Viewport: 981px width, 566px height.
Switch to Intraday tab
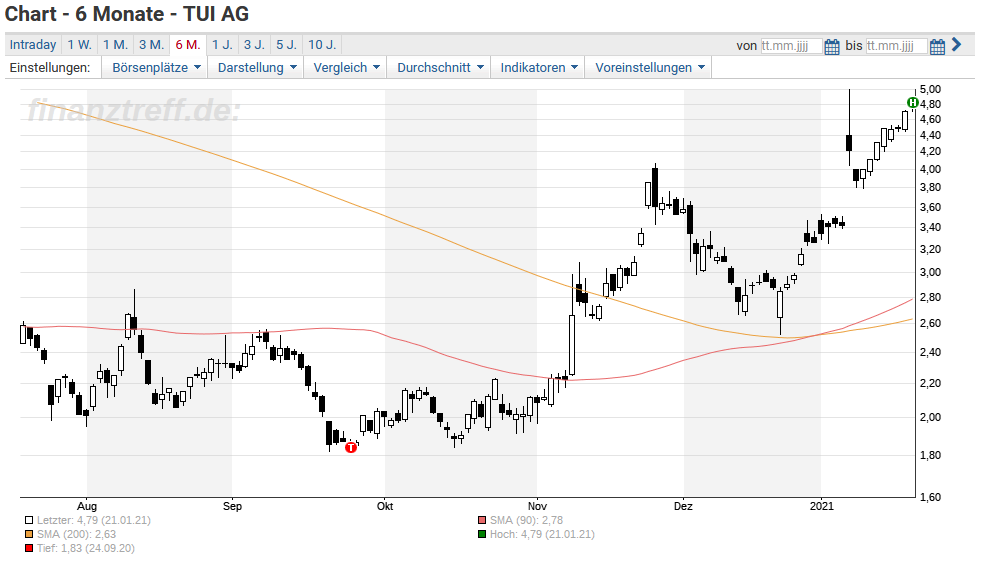point(33,45)
